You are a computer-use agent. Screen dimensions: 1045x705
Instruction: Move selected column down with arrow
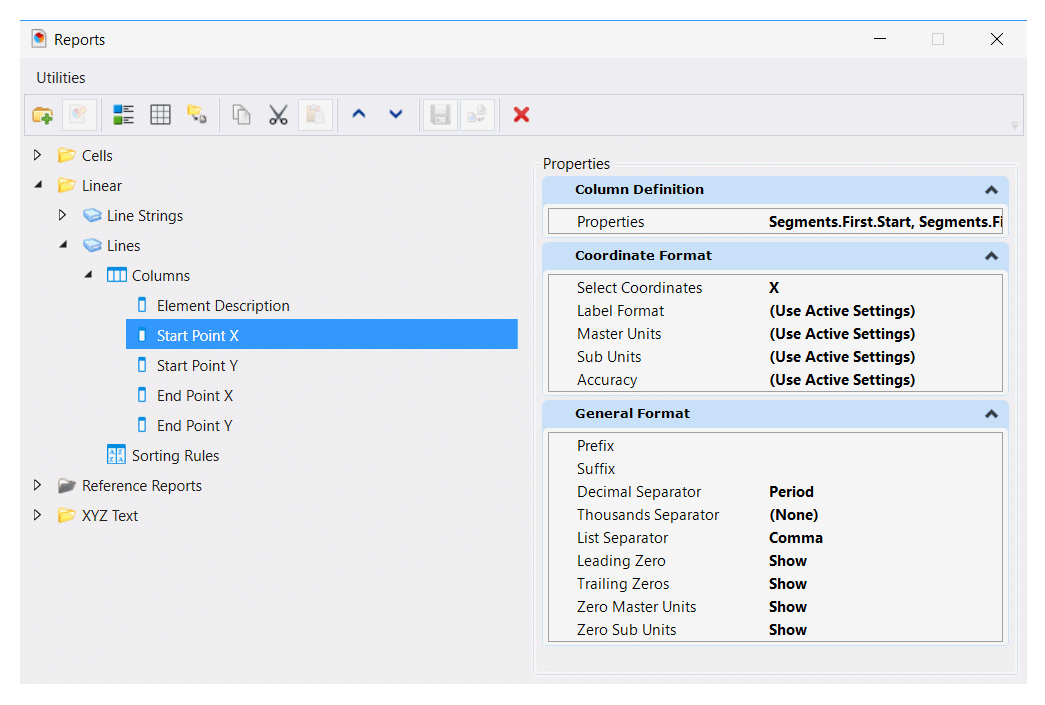[396, 115]
